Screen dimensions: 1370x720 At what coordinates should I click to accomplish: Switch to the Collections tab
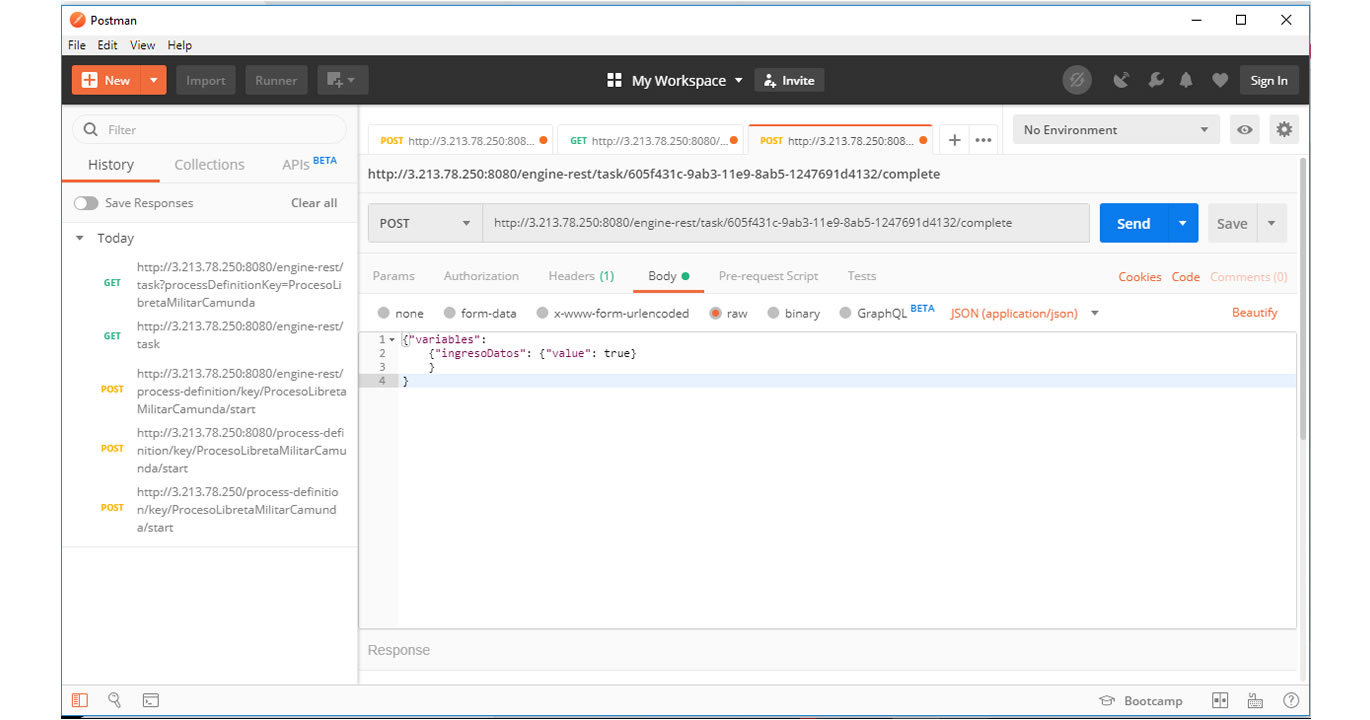coord(209,165)
